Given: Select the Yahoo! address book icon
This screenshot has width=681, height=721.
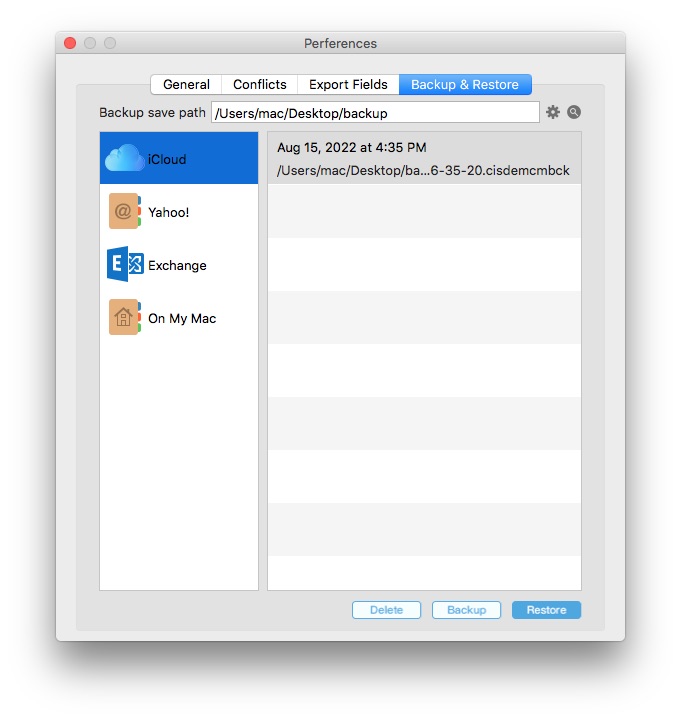Looking at the screenshot, I should pos(125,211).
